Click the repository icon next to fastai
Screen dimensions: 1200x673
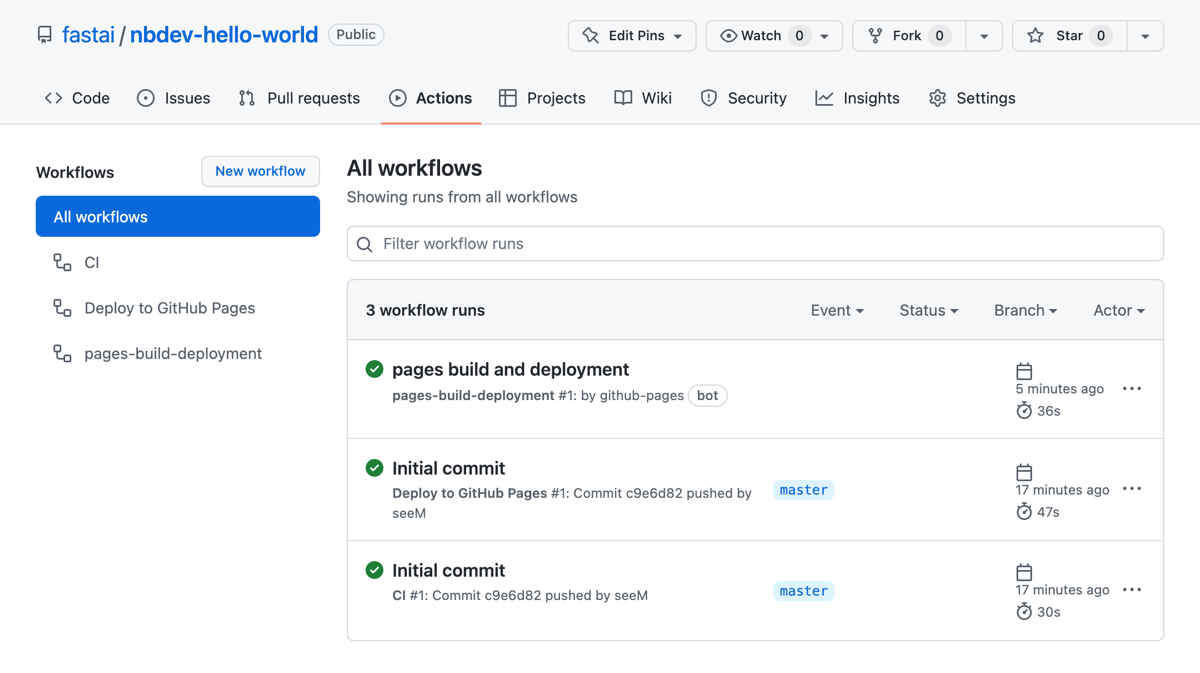[x=45, y=35]
